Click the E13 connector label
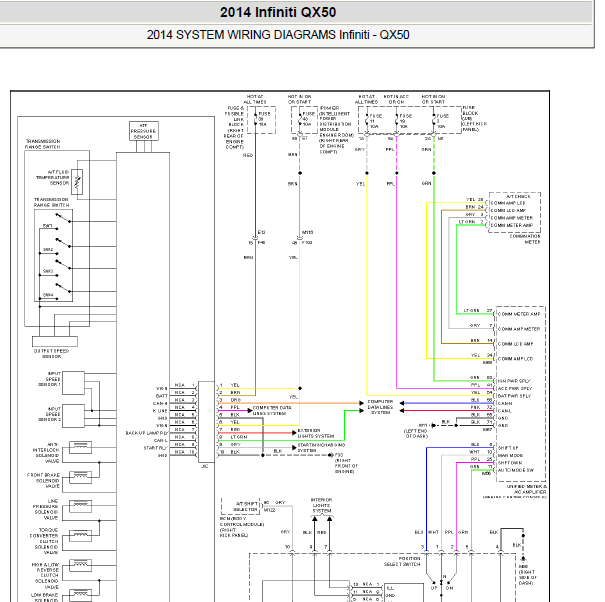This screenshot has width=605, height=602. [x=261, y=232]
